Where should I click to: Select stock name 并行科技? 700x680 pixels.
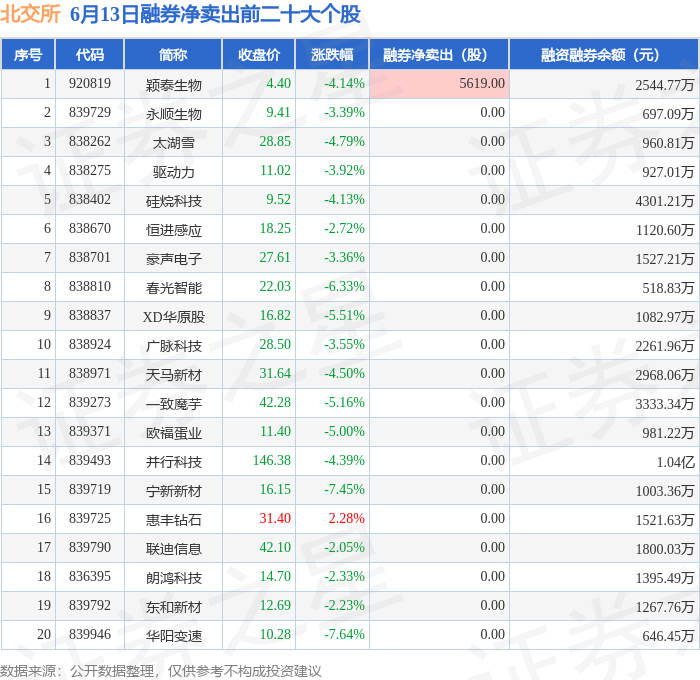pyautogui.click(x=174, y=462)
